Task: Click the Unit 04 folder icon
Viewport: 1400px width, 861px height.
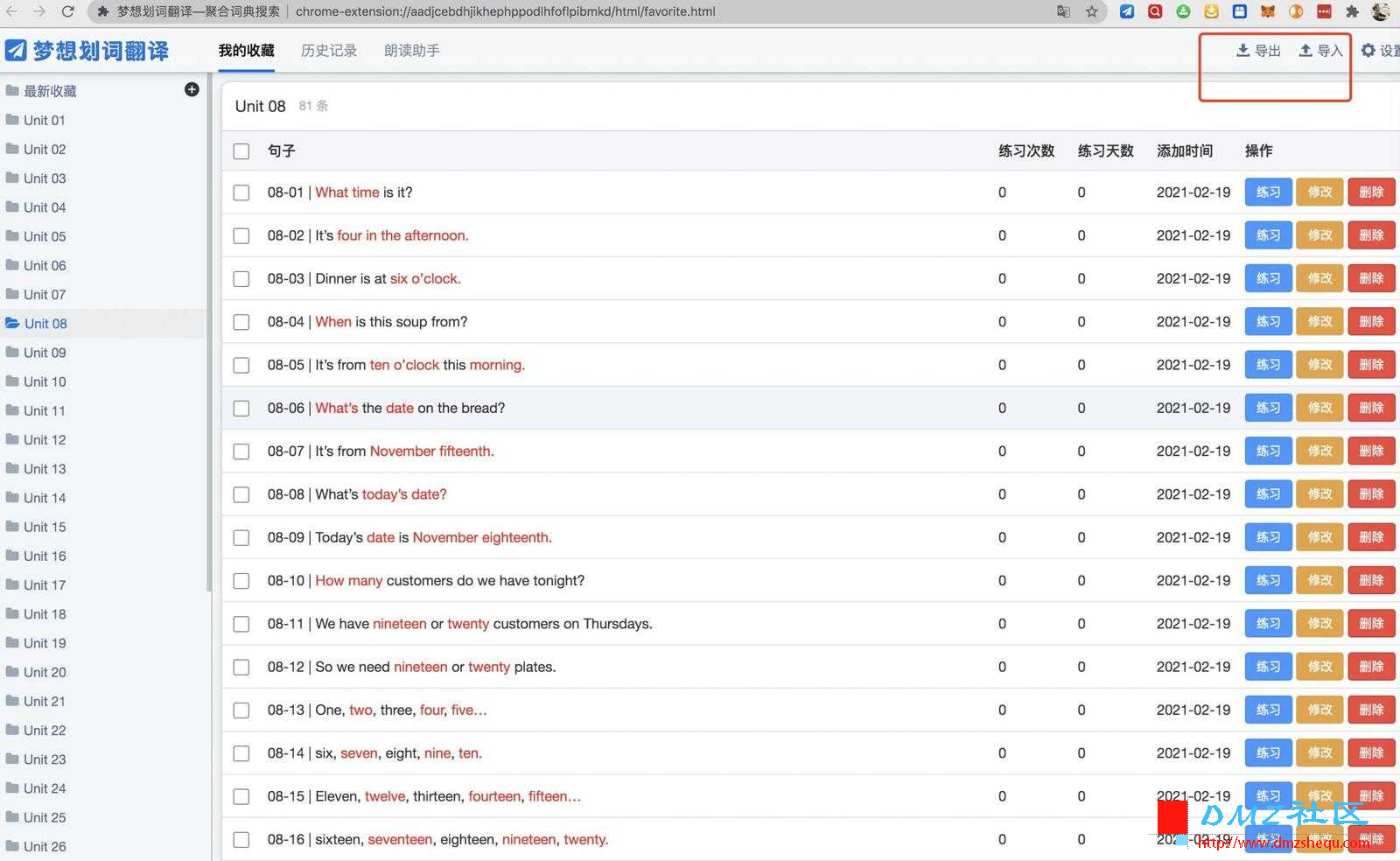Action: [12, 206]
